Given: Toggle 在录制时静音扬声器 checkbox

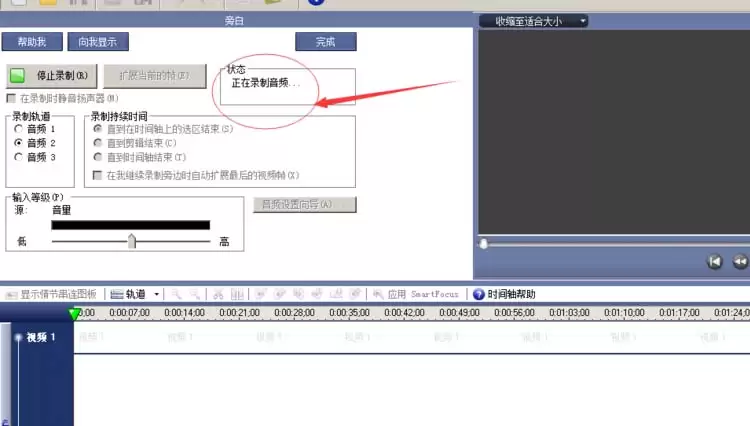Looking at the screenshot, I should coord(11,98).
